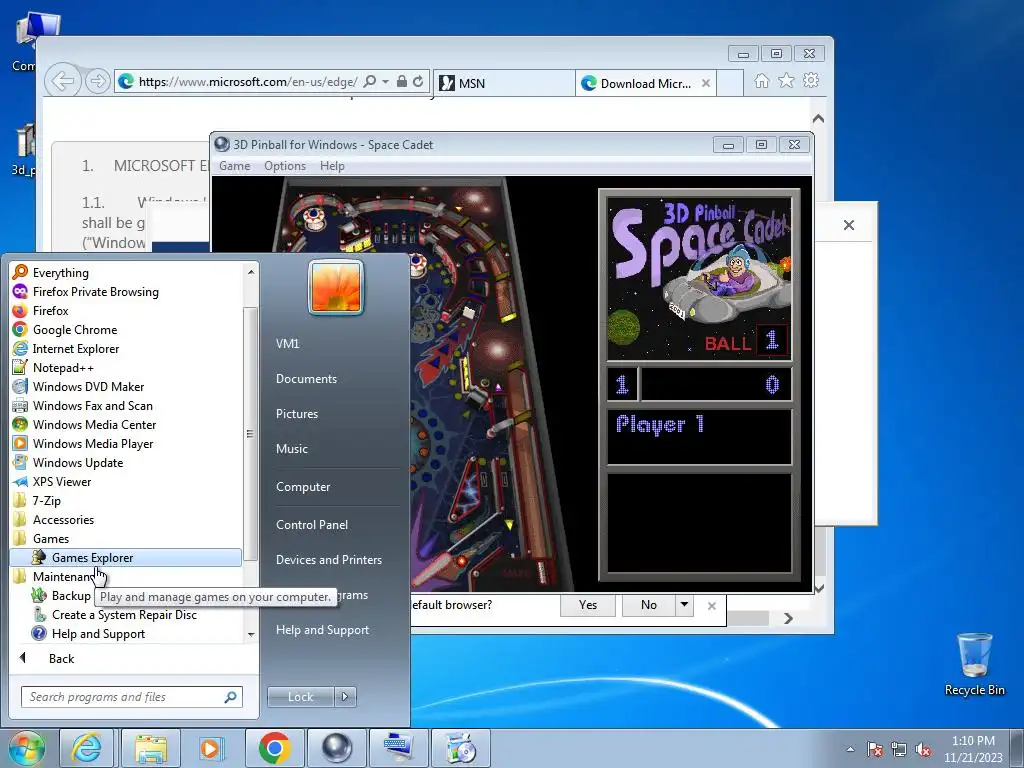Open Windows Explorer taskbar folder icon
Viewport: 1024px width, 768px height.
(x=151, y=748)
